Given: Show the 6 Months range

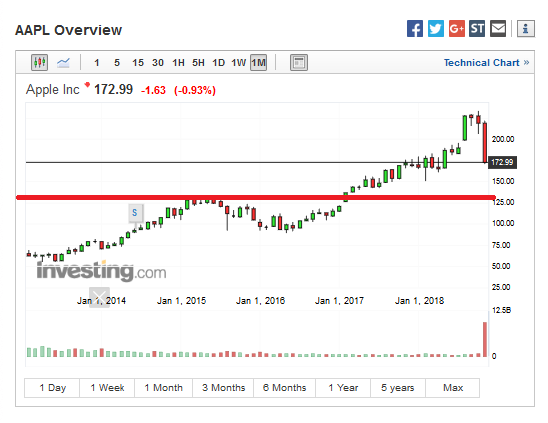Looking at the screenshot, I should pyautogui.click(x=284, y=388).
